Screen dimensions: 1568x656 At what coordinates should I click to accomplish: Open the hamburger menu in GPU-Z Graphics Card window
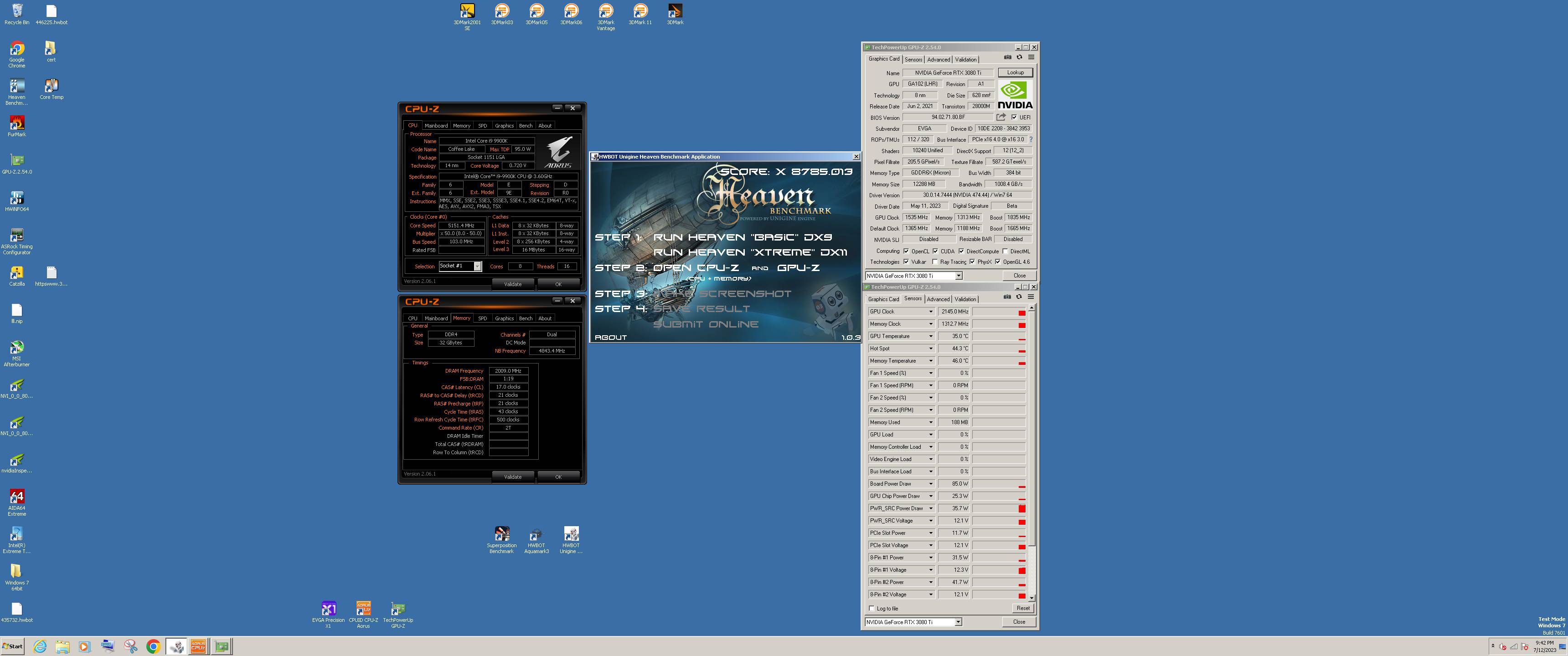click(1031, 57)
